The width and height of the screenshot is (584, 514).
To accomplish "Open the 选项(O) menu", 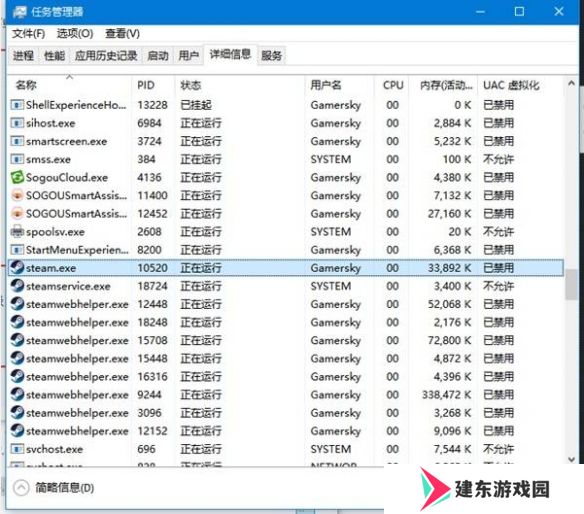I will [x=74, y=34].
